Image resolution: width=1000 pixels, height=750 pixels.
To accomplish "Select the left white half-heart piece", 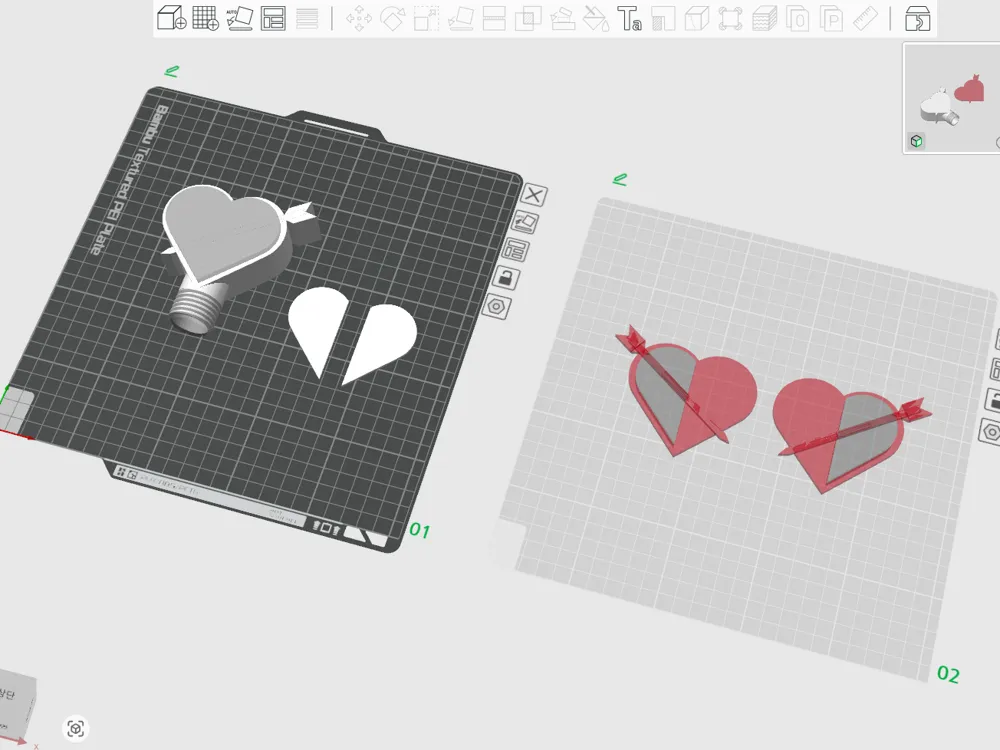I will (317, 330).
